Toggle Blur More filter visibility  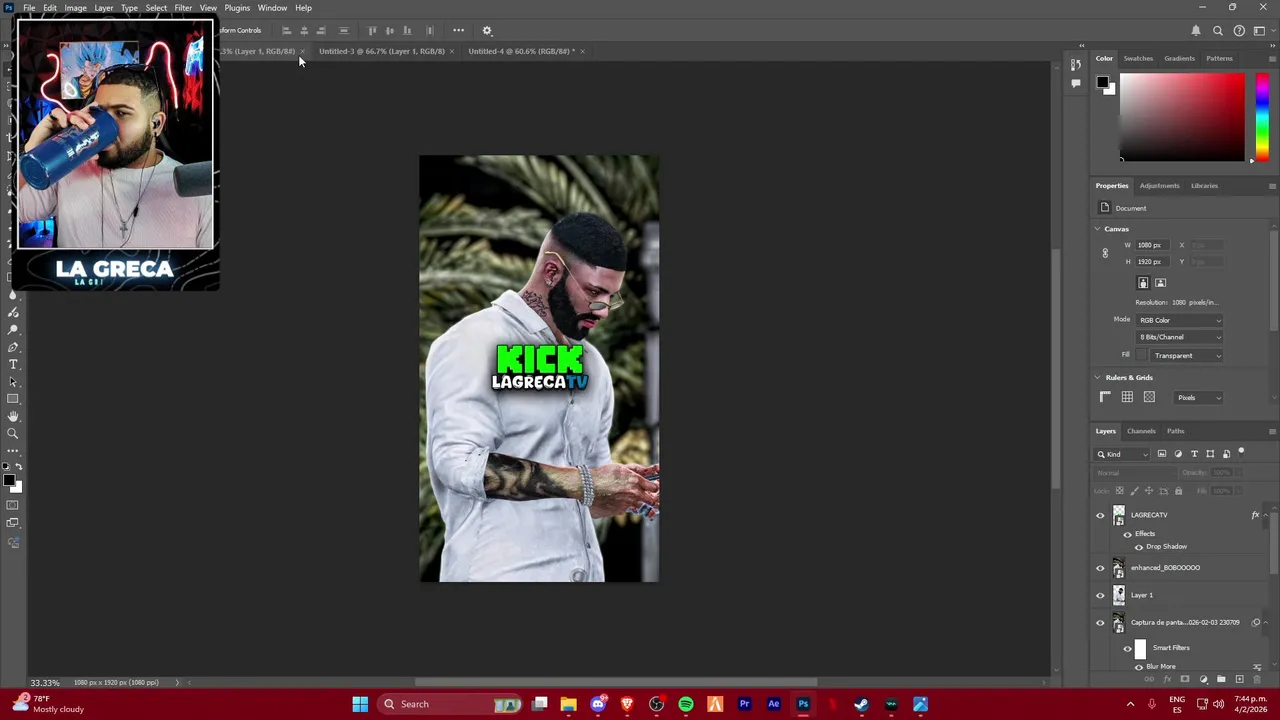(x=1138, y=667)
